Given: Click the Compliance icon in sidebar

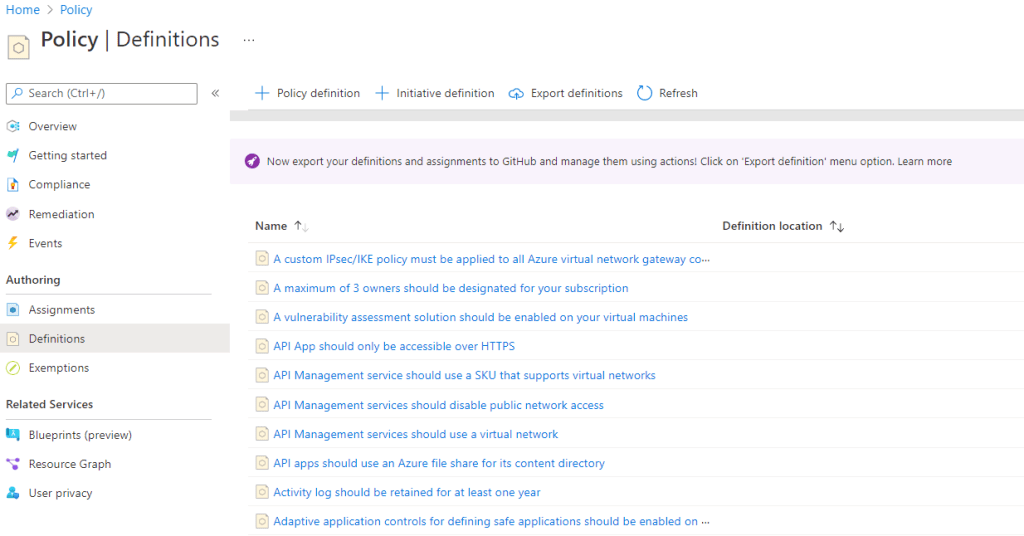Looking at the screenshot, I should tap(13, 184).
